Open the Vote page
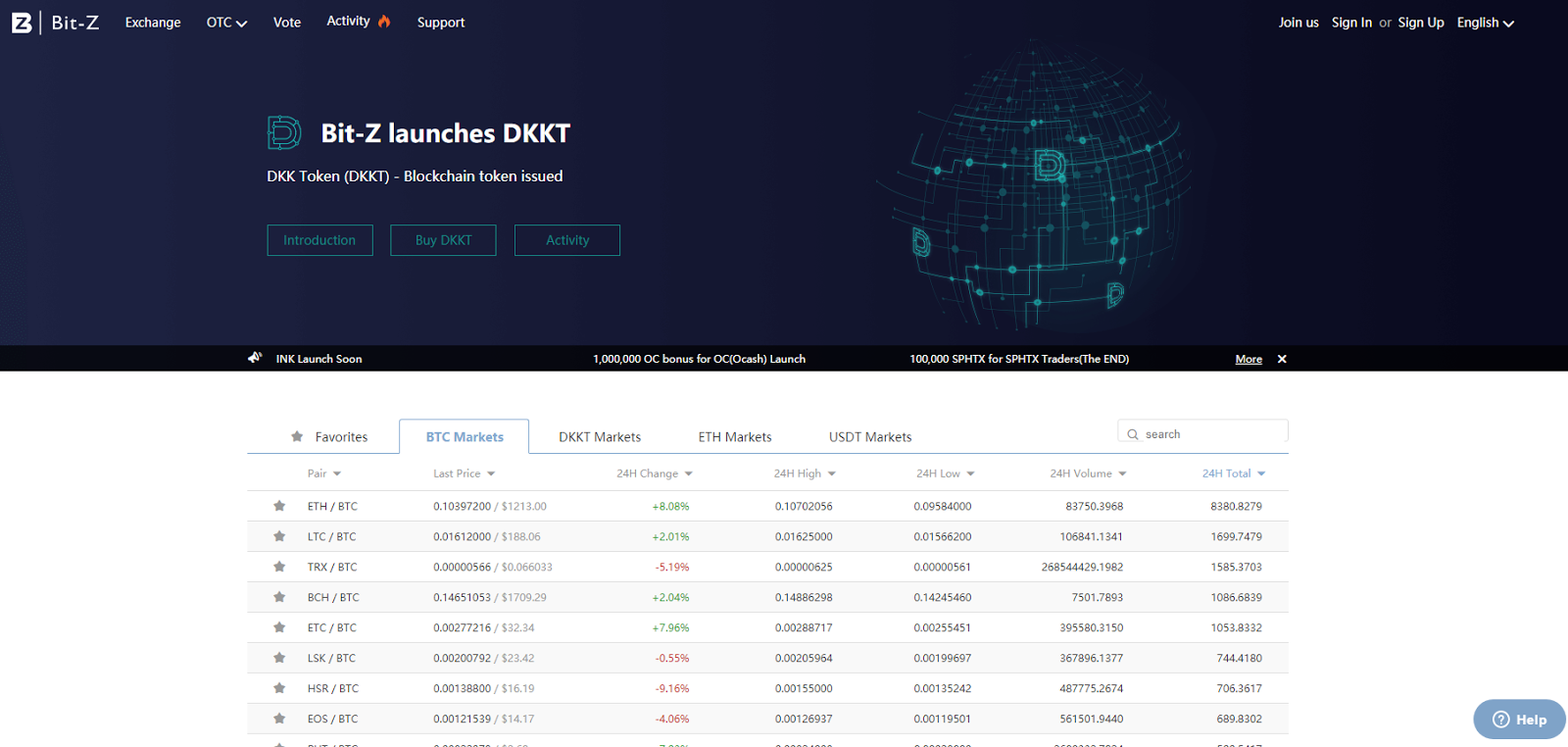 (x=287, y=22)
